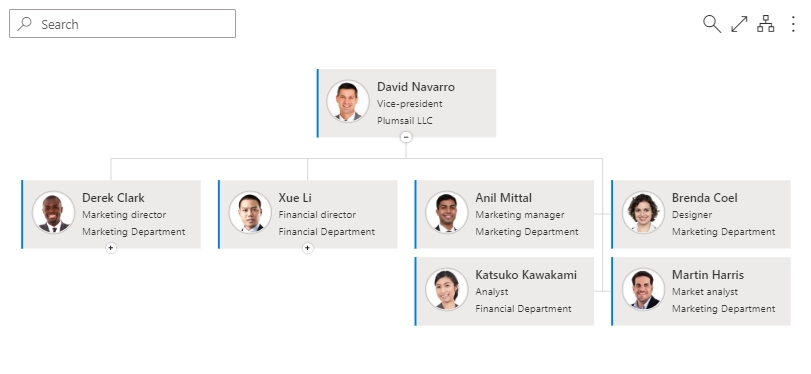Collapse David Navarro's subordinates with the minus button

tap(406, 137)
